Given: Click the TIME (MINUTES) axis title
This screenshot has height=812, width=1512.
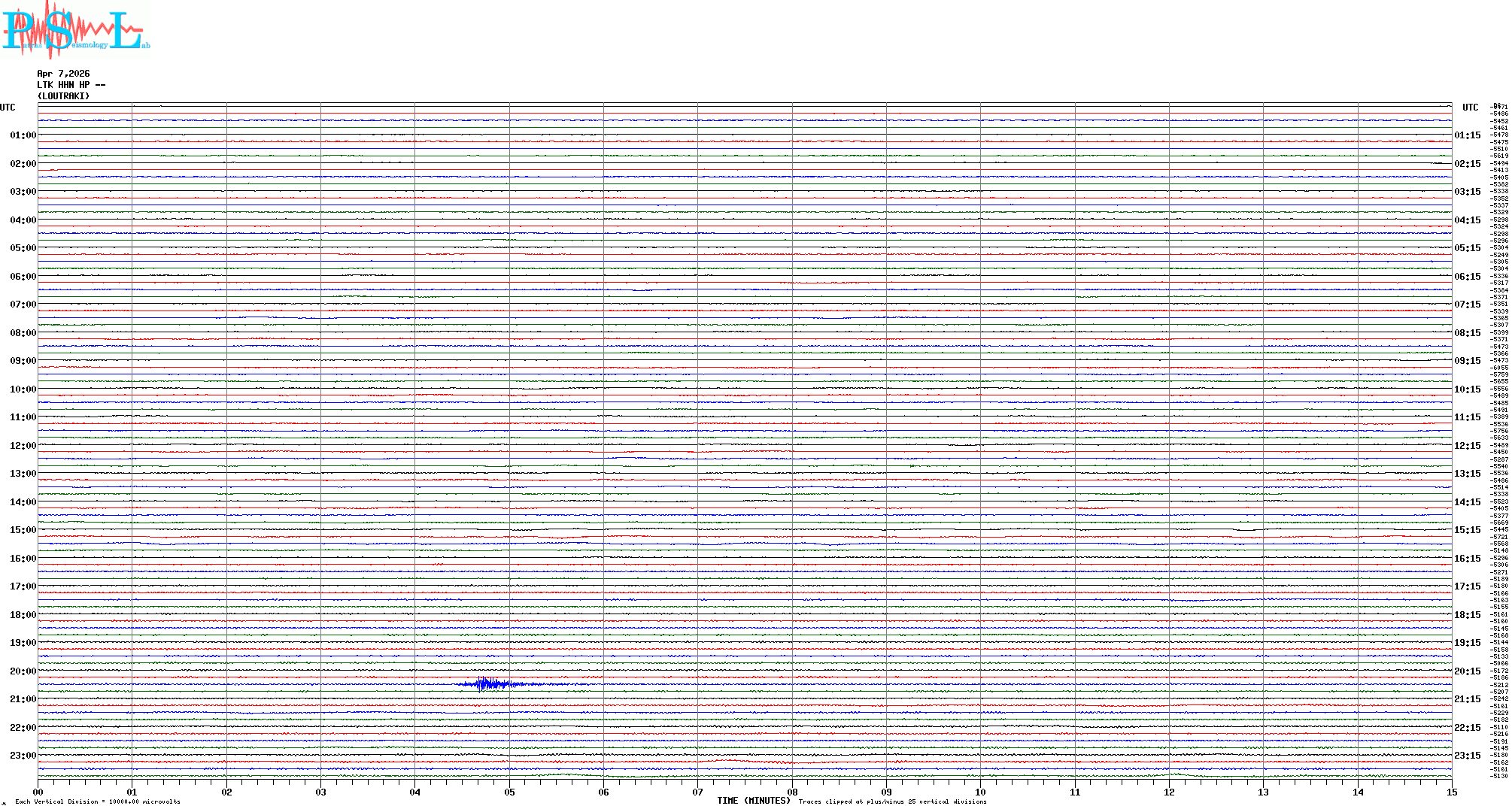Looking at the screenshot, I should pyautogui.click(x=753, y=801).
